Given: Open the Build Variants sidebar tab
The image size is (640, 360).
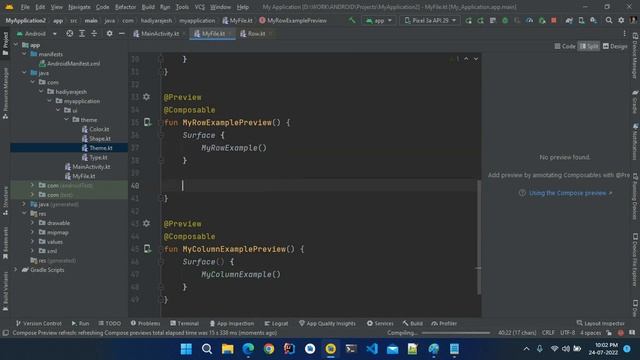Looking at the screenshot, I should [5, 291].
